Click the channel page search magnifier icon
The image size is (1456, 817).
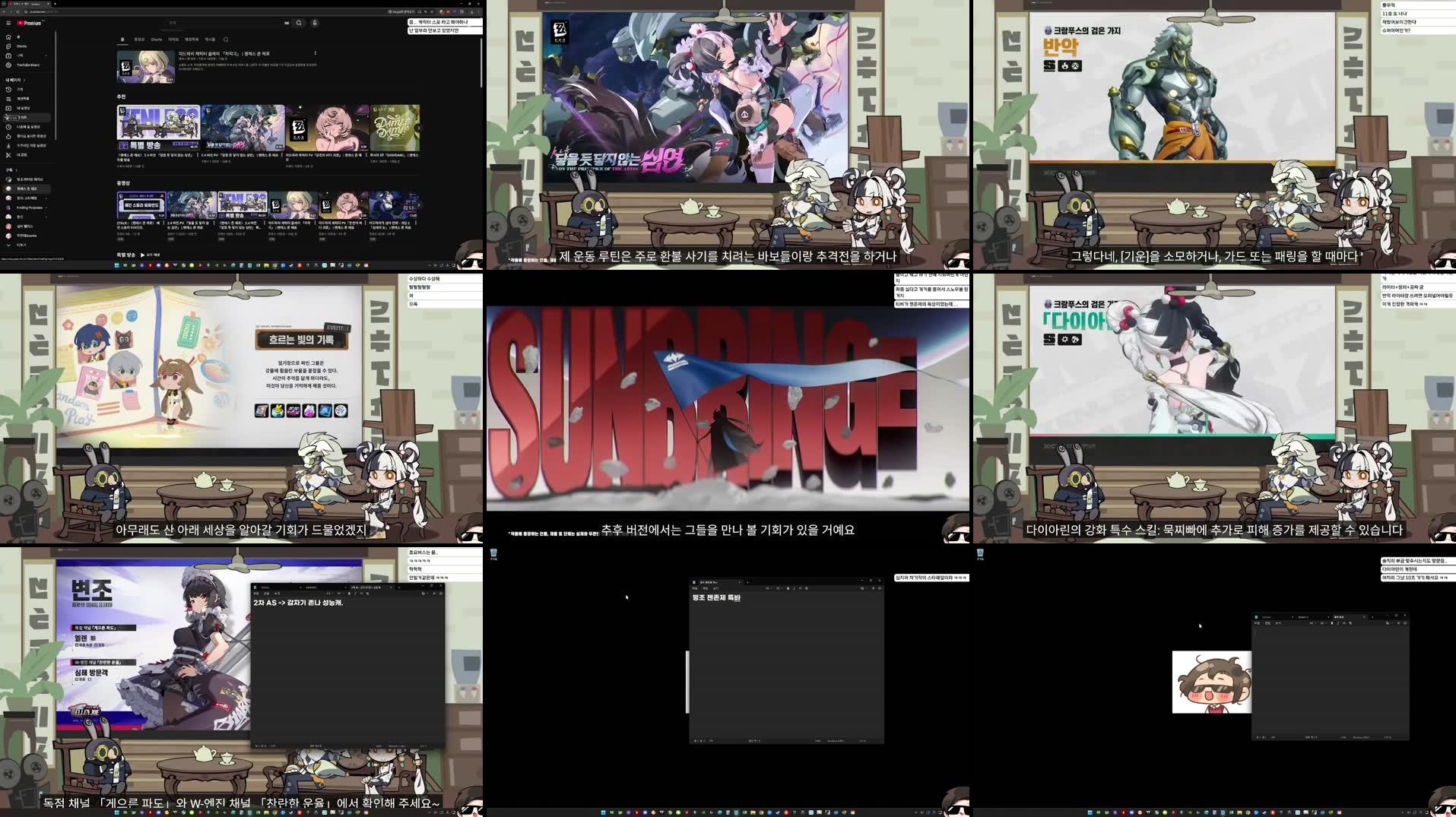pyautogui.click(x=226, y=40)
